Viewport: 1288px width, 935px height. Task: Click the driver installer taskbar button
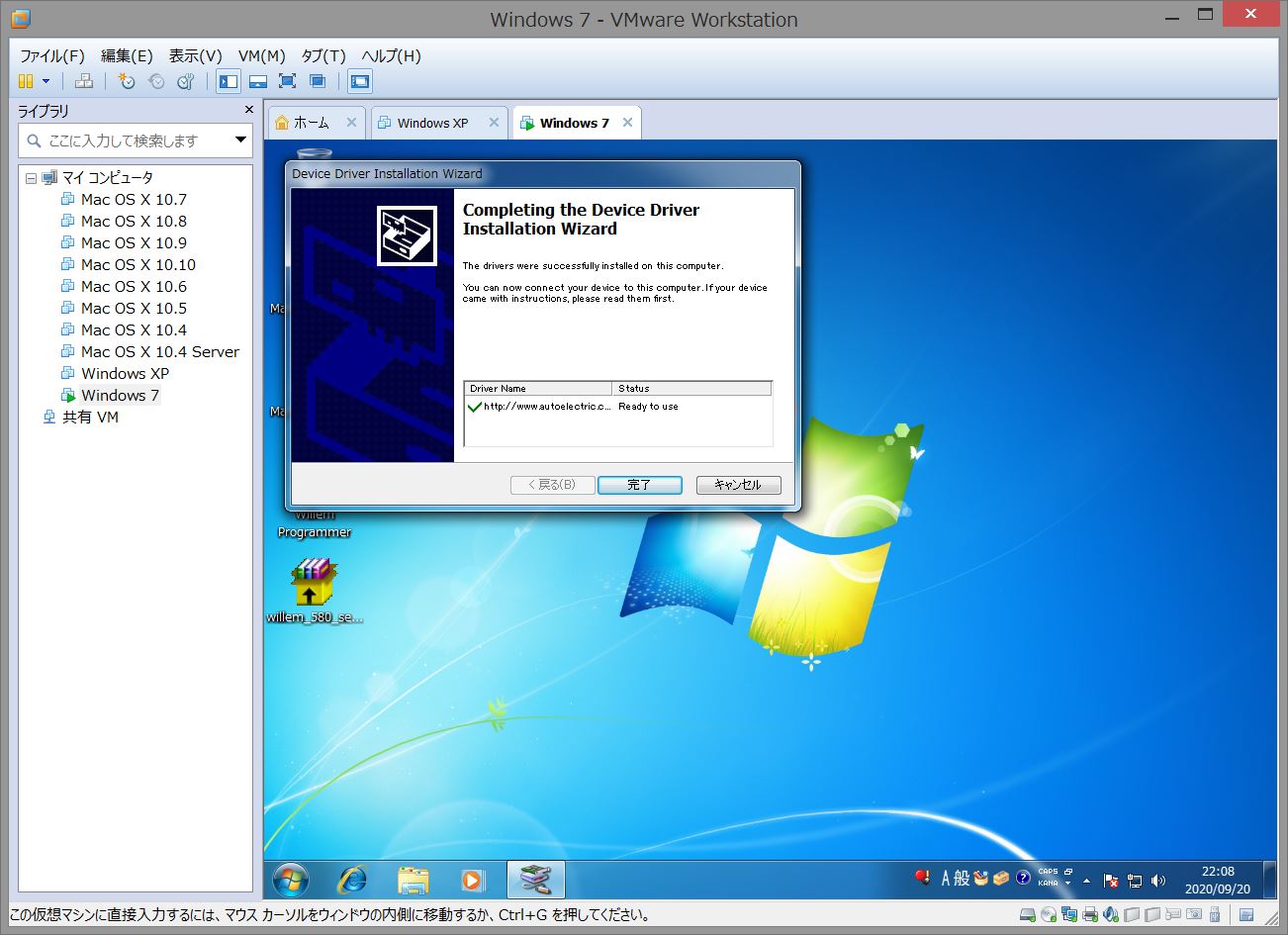point(535,879)
